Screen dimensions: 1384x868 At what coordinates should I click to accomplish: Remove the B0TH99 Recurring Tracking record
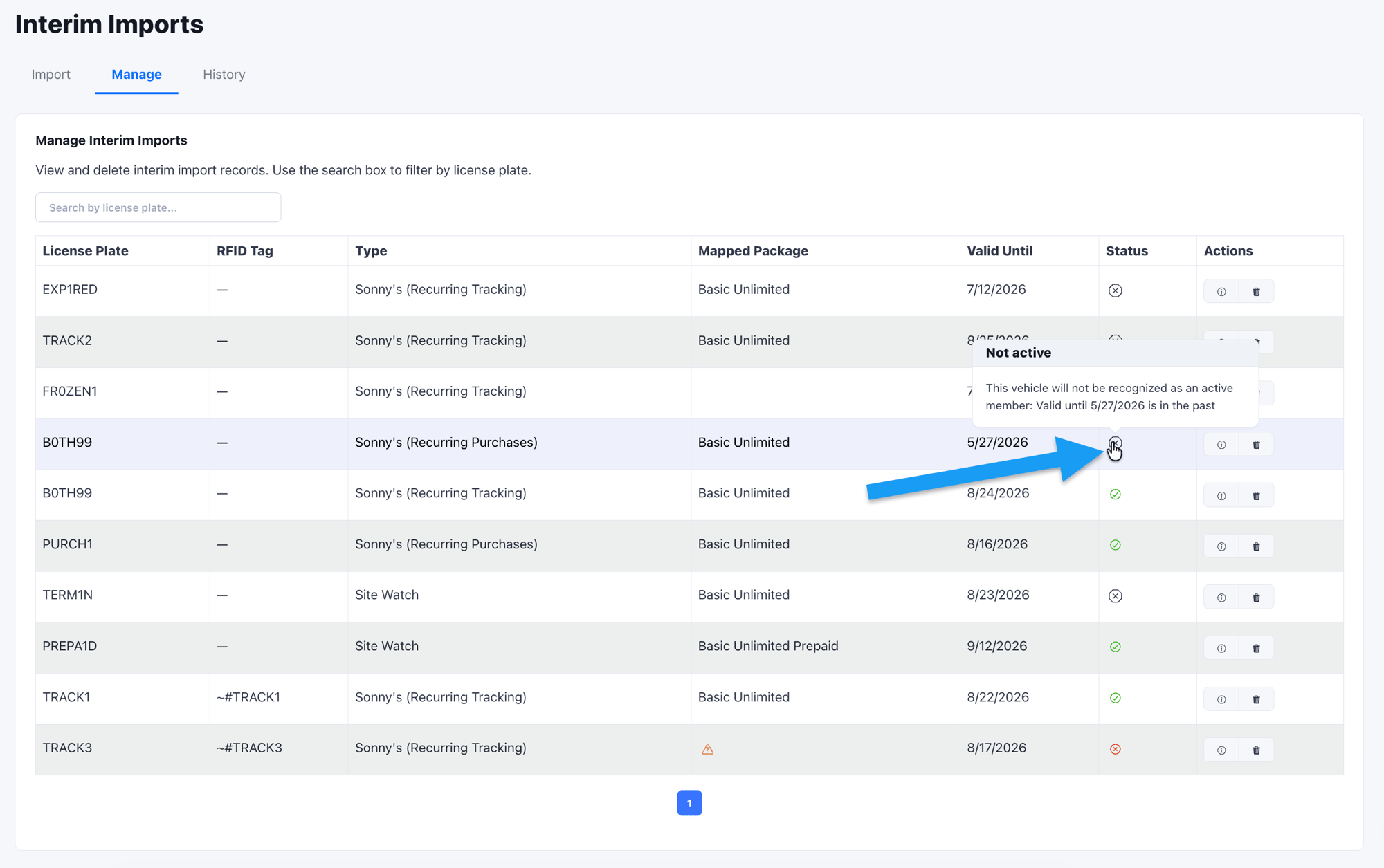tap(1256, 495)
